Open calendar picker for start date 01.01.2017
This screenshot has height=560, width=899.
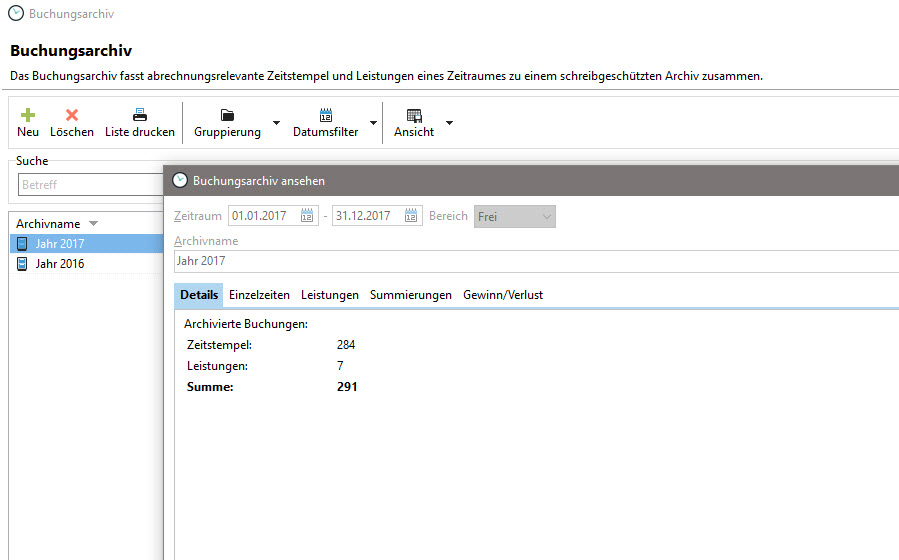click(307, 216)
